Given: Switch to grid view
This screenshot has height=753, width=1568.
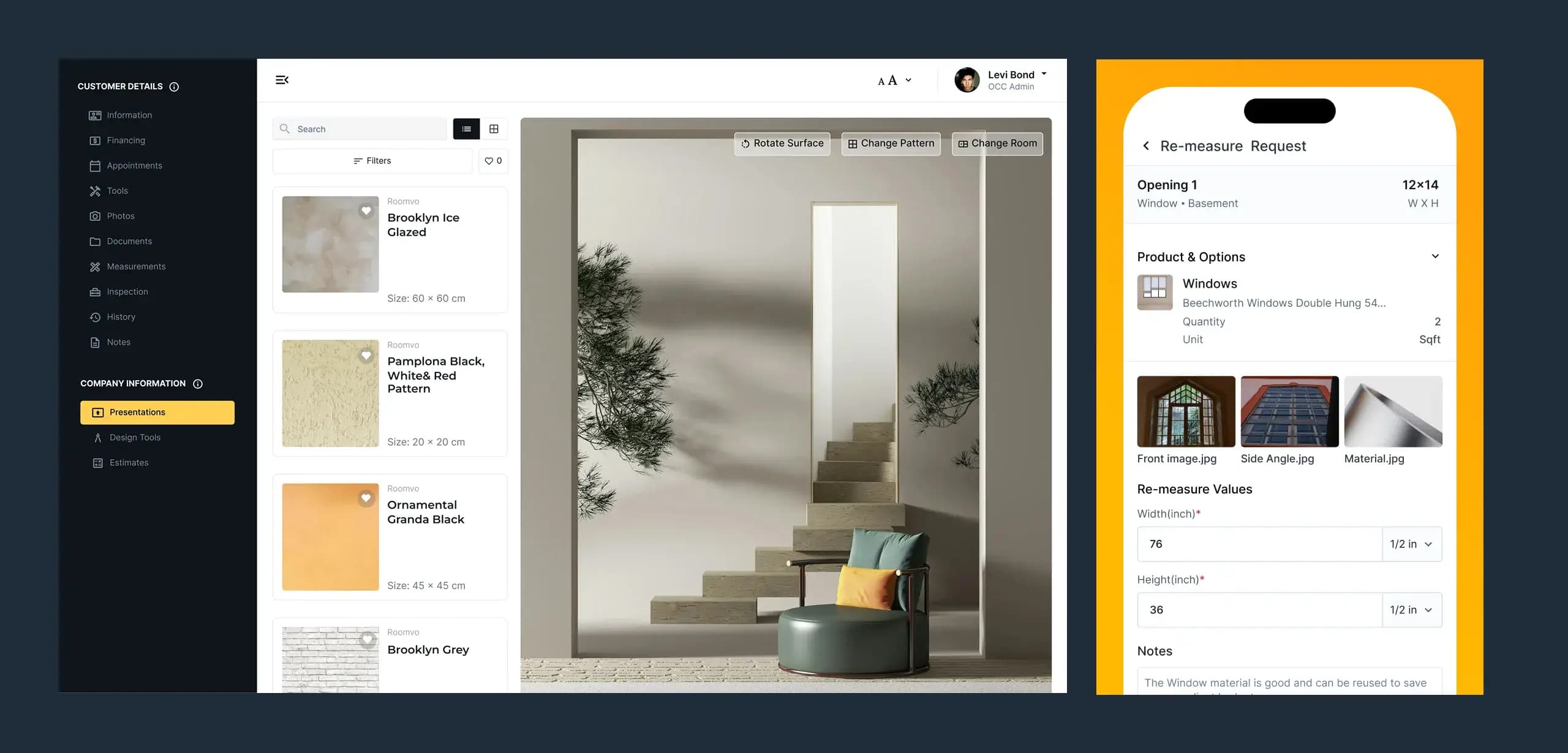Looking at the screenshot, I should 494,129.
